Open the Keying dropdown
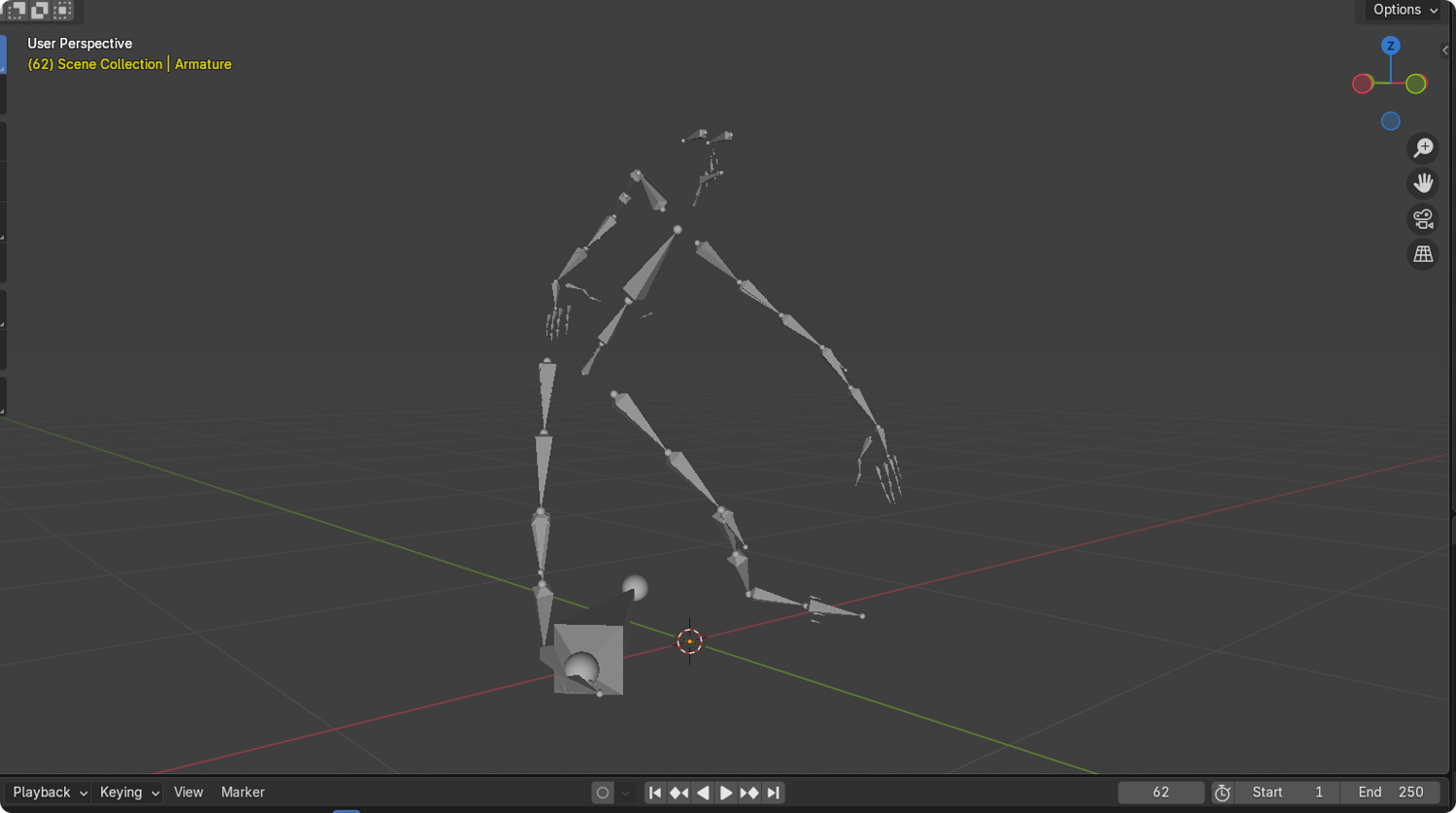 coord(129,793)
